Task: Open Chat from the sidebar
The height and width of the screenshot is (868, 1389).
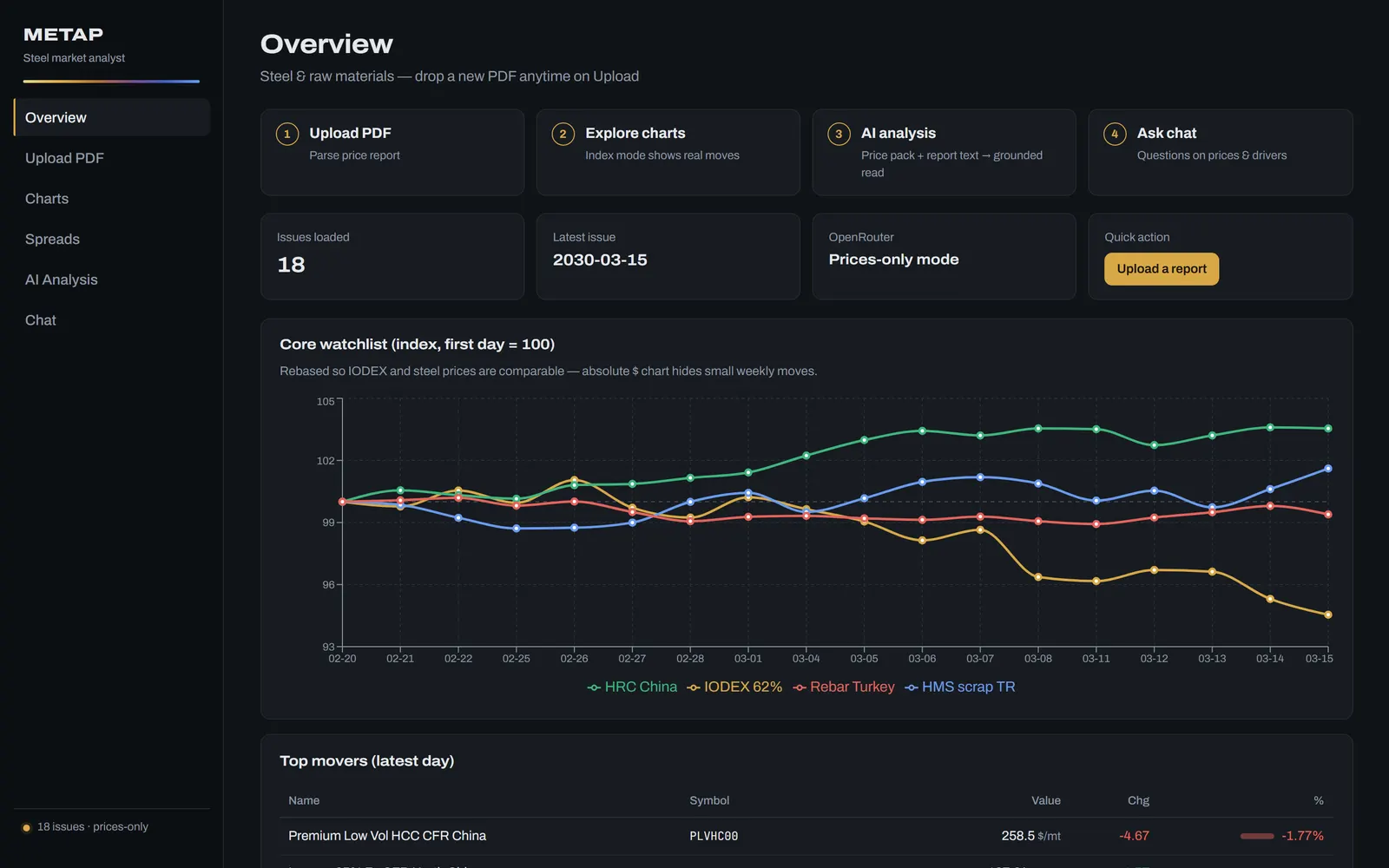Action: tap(112, 320)
